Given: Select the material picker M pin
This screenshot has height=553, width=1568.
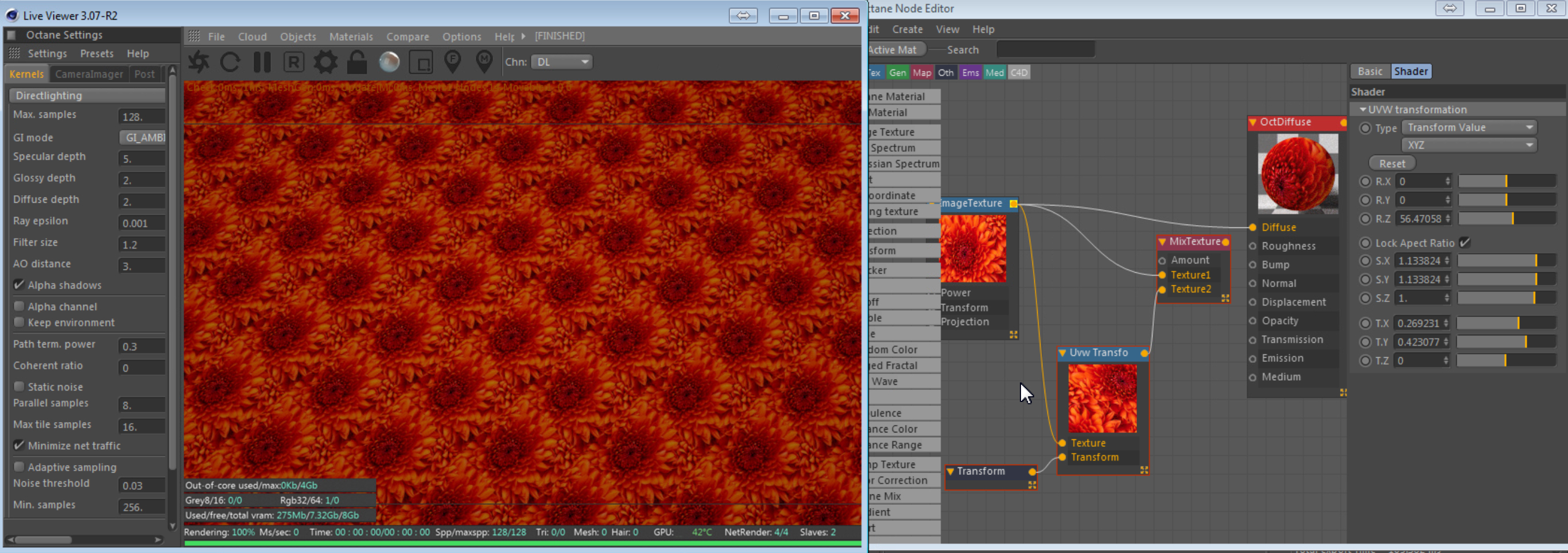Looking at the screenshot, I should click(484, 62).
